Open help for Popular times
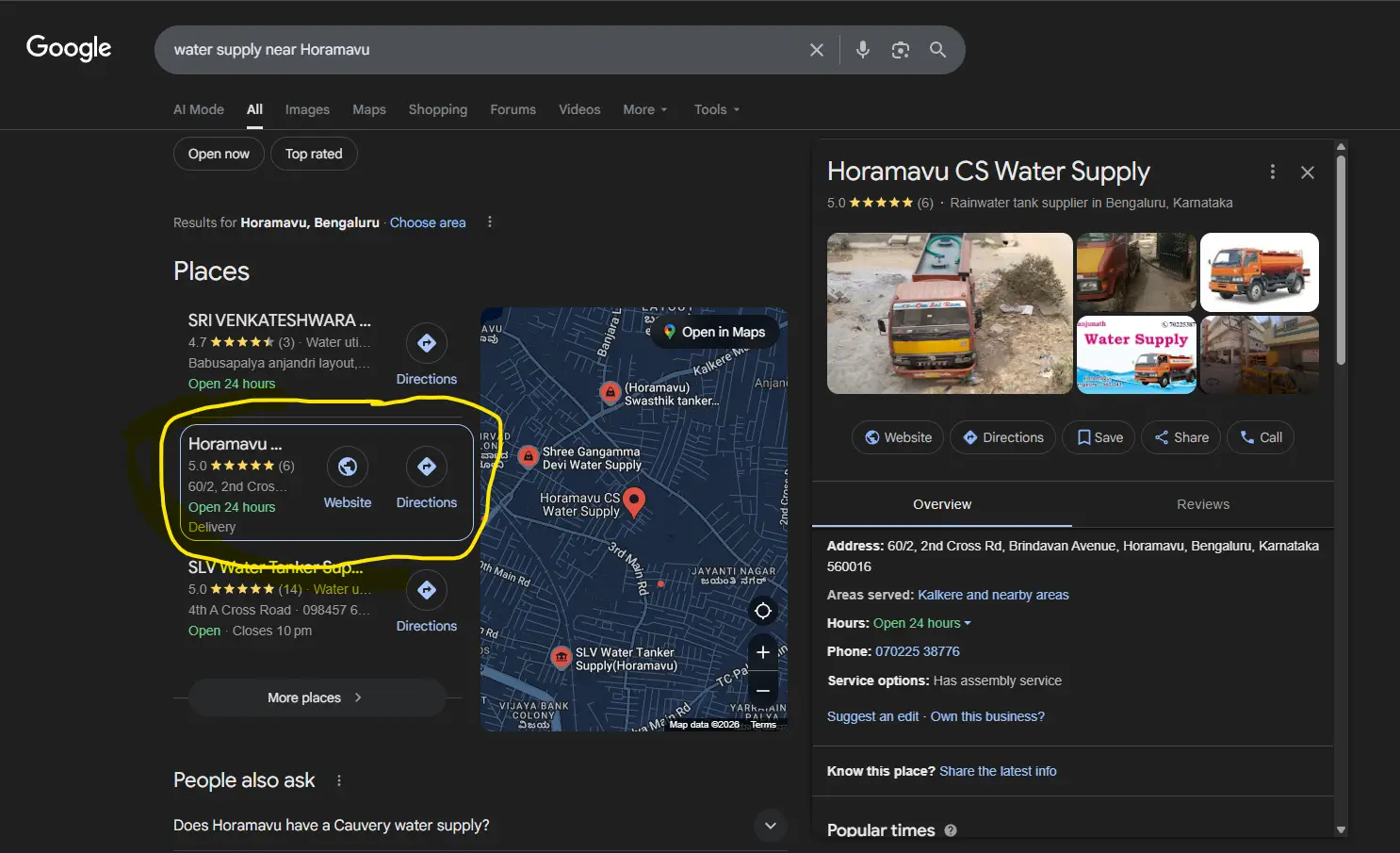1400x853 pixels. click(x=951, y=830)
